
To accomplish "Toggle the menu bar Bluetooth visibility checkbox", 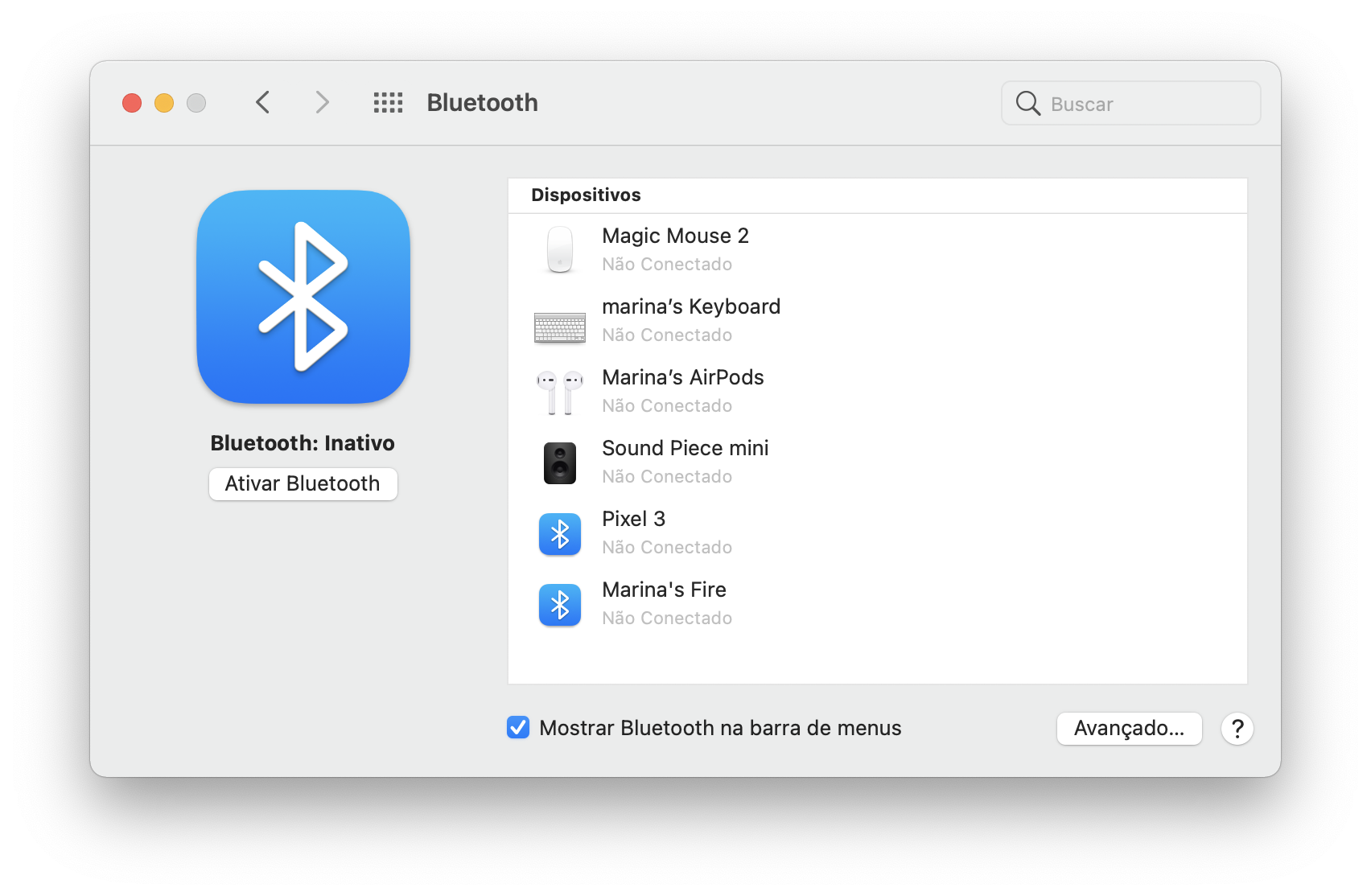I will click(x=517, y=728).
